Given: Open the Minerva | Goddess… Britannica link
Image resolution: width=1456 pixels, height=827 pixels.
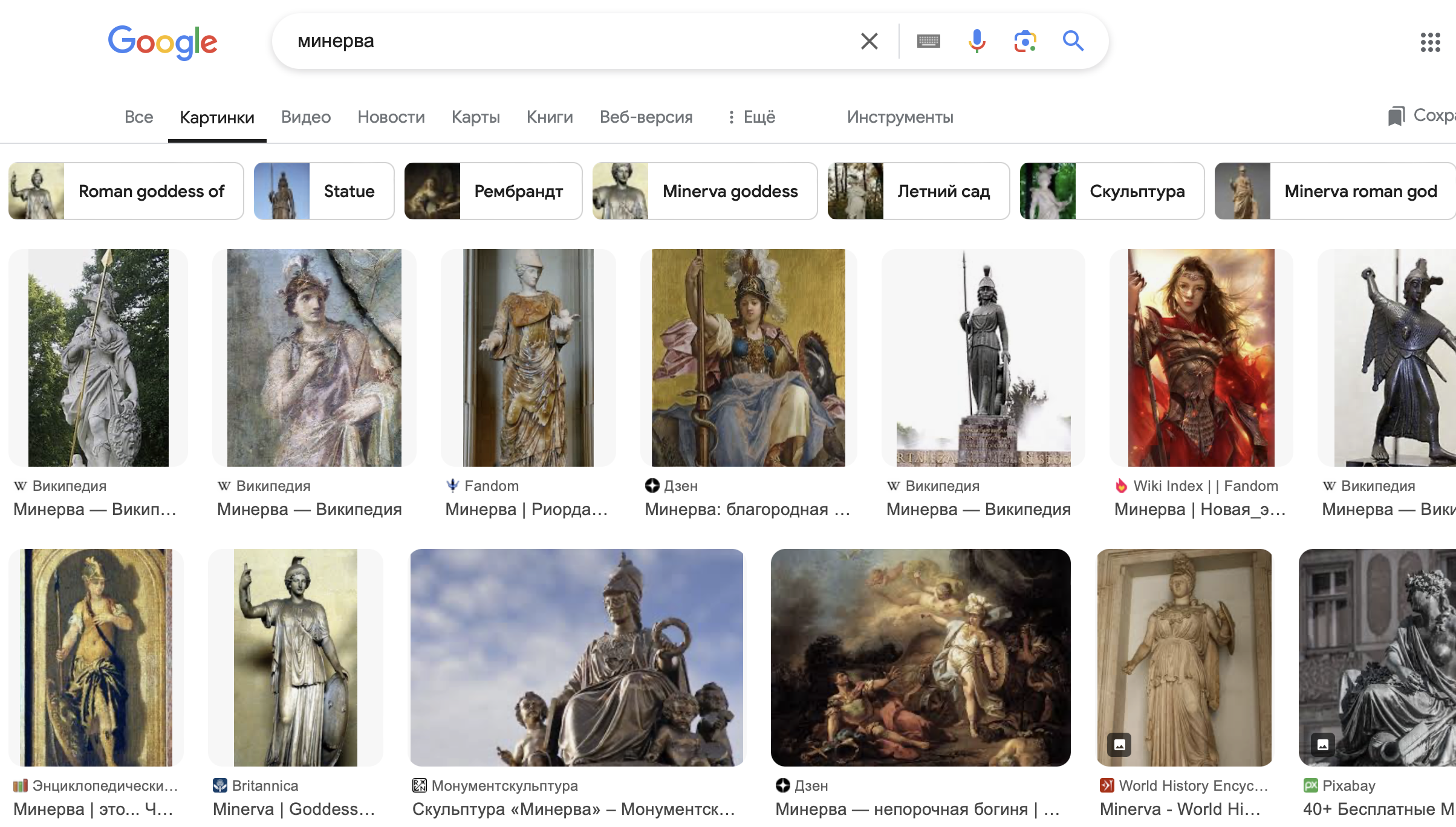Looking at the screenshot, I should (x=294, y=809).
